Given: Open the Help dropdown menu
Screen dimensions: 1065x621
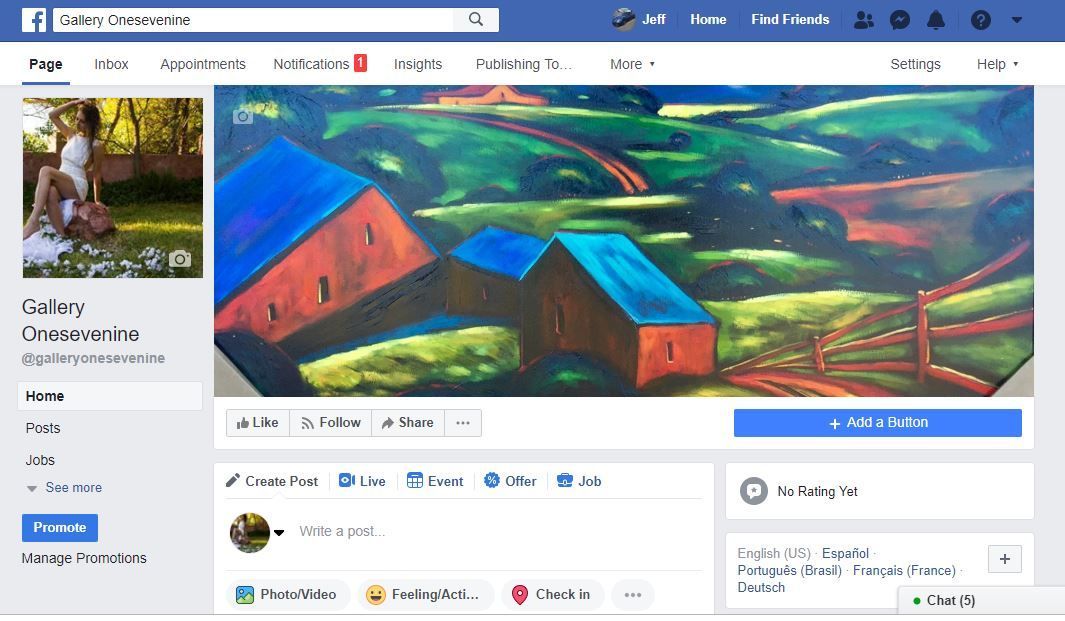Looking at the screenshot, I should click(x=997, y=64).
